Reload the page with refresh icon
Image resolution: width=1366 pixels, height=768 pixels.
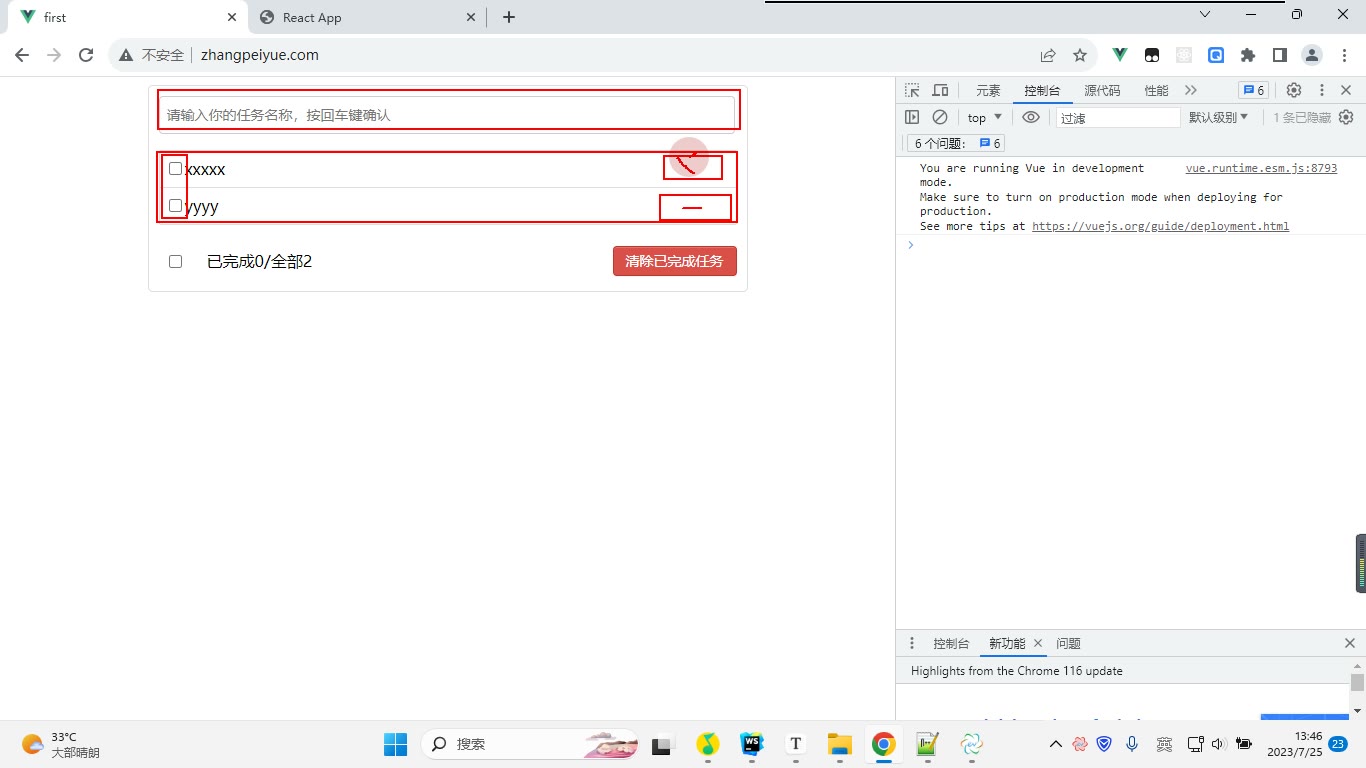pyautogui.click(x=86, y=55)
